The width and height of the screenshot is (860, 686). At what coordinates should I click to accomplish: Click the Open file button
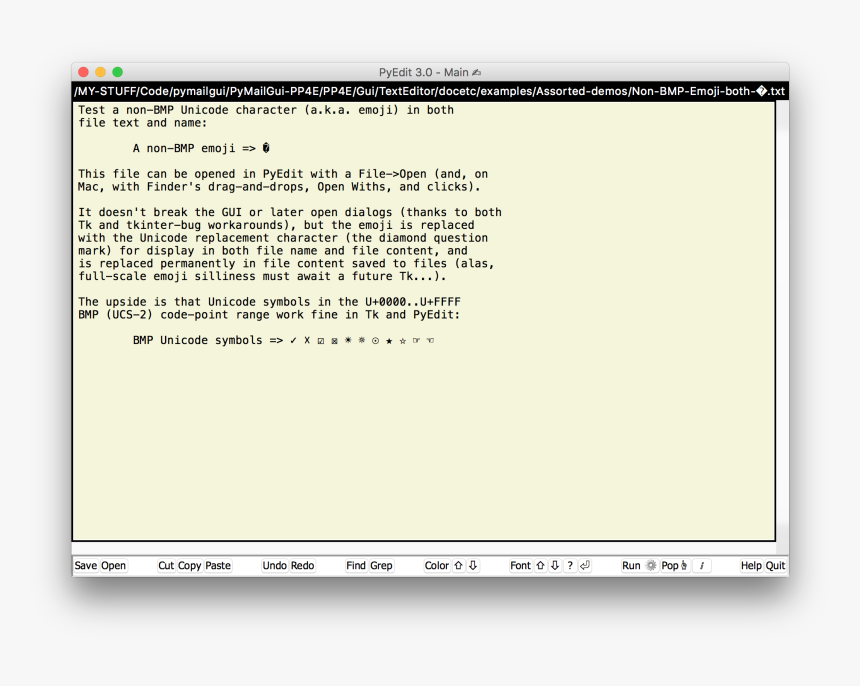(114, 565)
